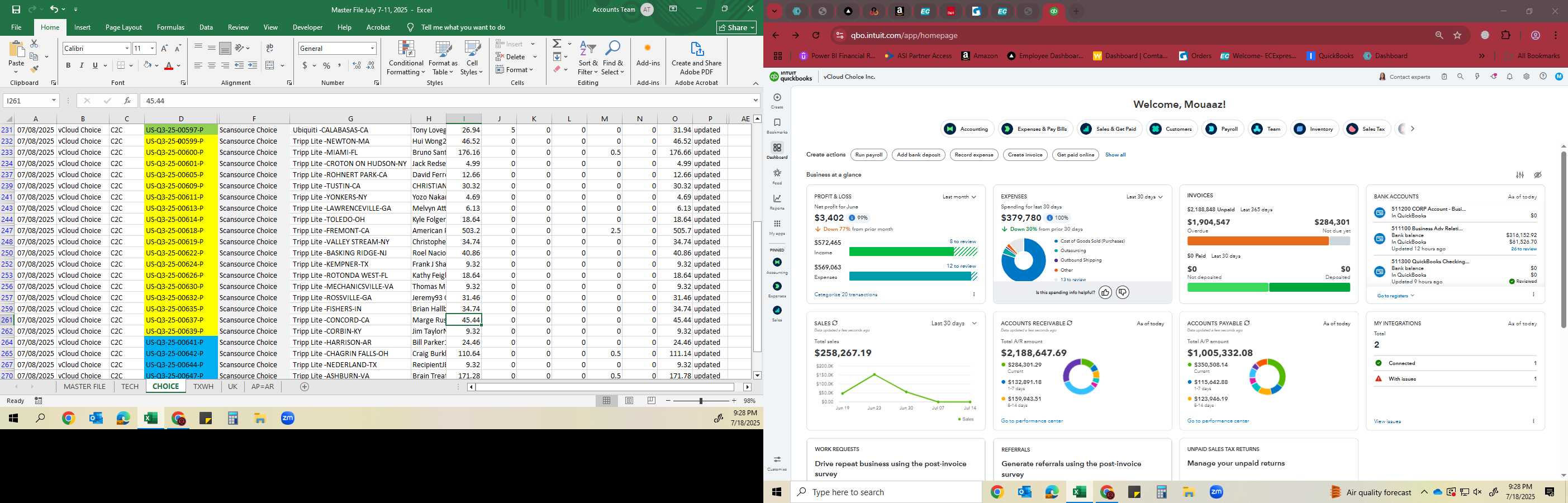Open Find & Select in Excel ribbon
This screenshot has width=1568, height=503.
(612, 59)
